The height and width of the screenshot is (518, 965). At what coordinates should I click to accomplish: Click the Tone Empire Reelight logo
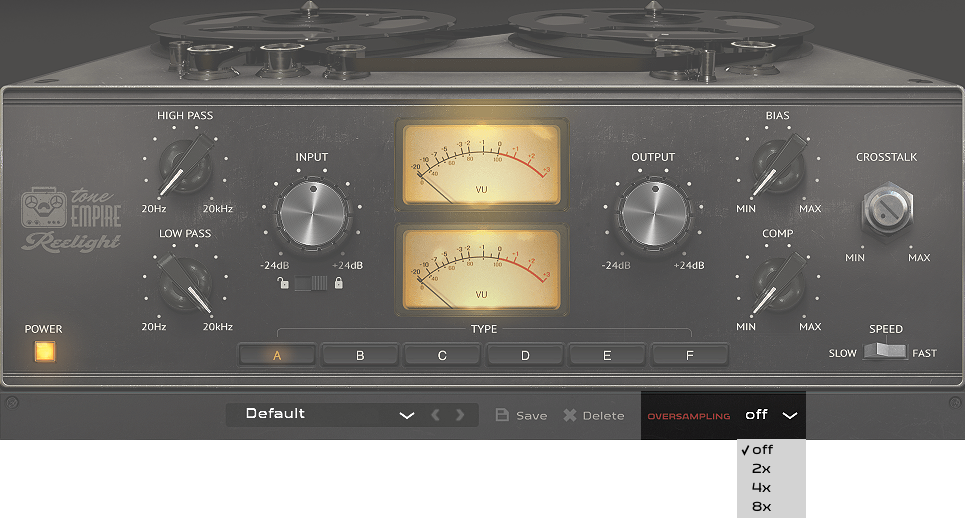pos(71,218)
